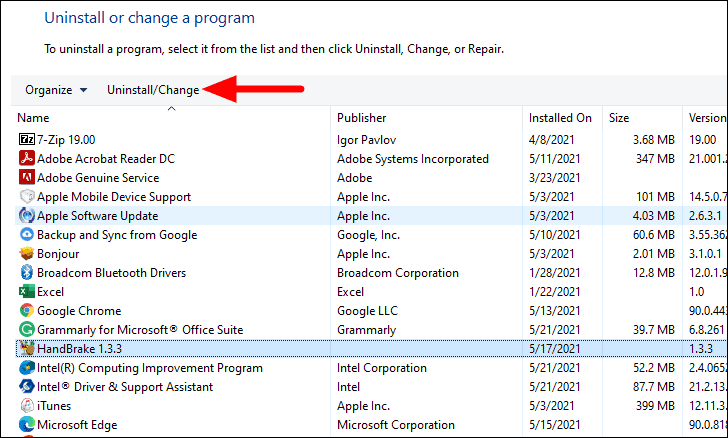Image resolution: width=728 pixels, height=438 pixels.
Task: Select the Bonjour program name
Action: (x=58, y=254)
